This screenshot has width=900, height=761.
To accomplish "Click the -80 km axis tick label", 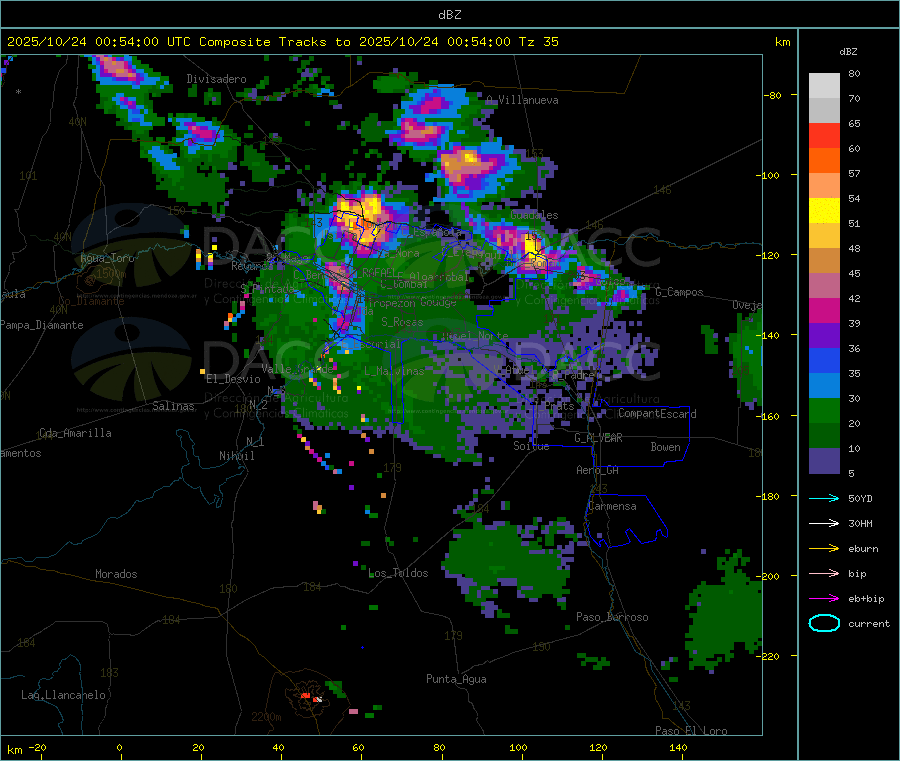I will tap(772, 95).
